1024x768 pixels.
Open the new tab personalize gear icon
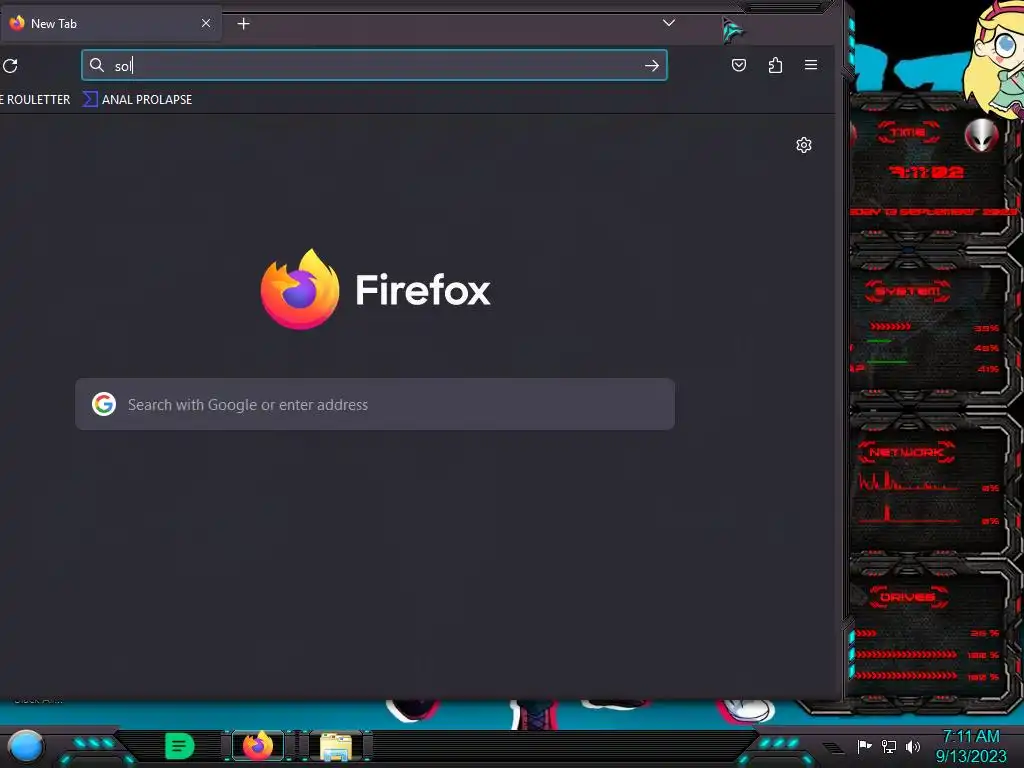point(804,145)
